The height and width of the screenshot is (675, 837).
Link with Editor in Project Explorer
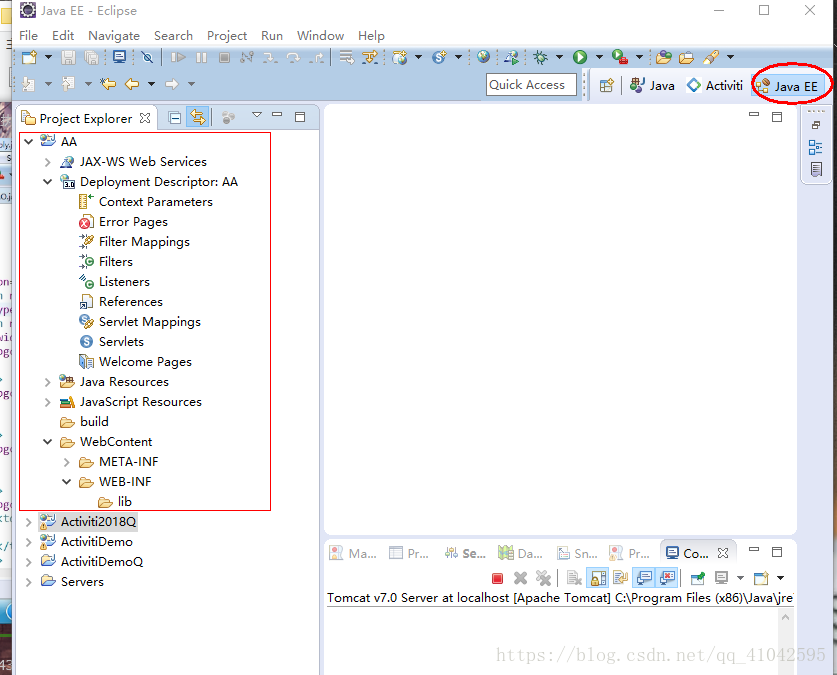point(197,117)
